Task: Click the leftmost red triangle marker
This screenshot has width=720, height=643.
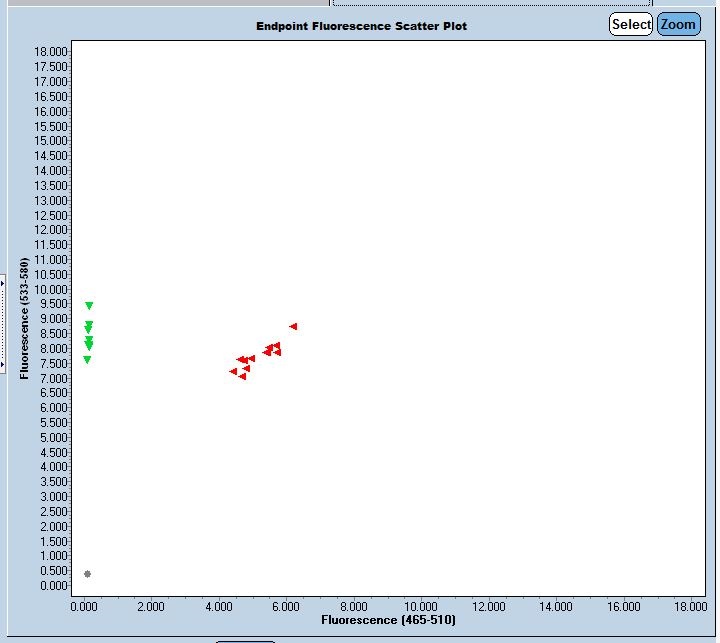Action: [x=233, y=371]
